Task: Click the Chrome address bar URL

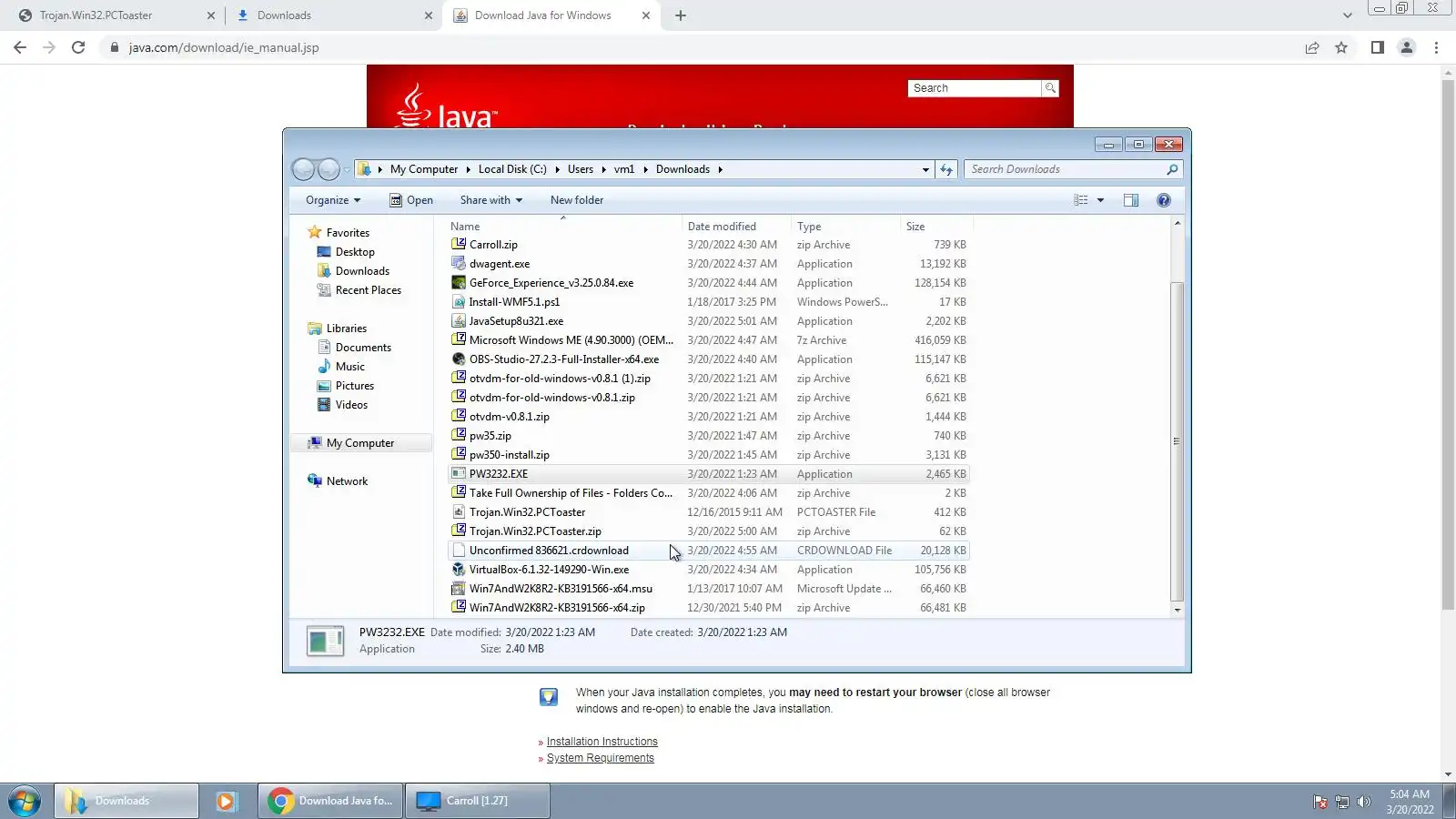Action: point(224,47)
